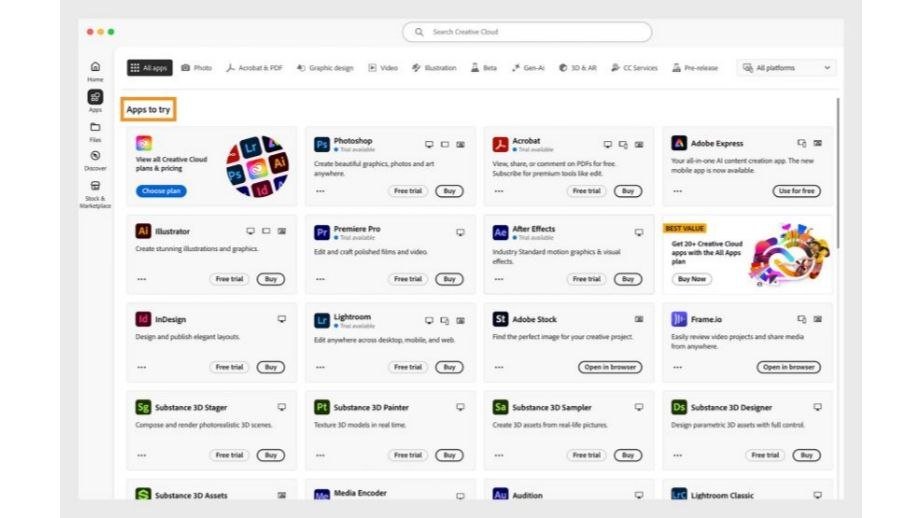Click the After Effects app icon
This screenshot has height=518, width=922.
point(500,232)
